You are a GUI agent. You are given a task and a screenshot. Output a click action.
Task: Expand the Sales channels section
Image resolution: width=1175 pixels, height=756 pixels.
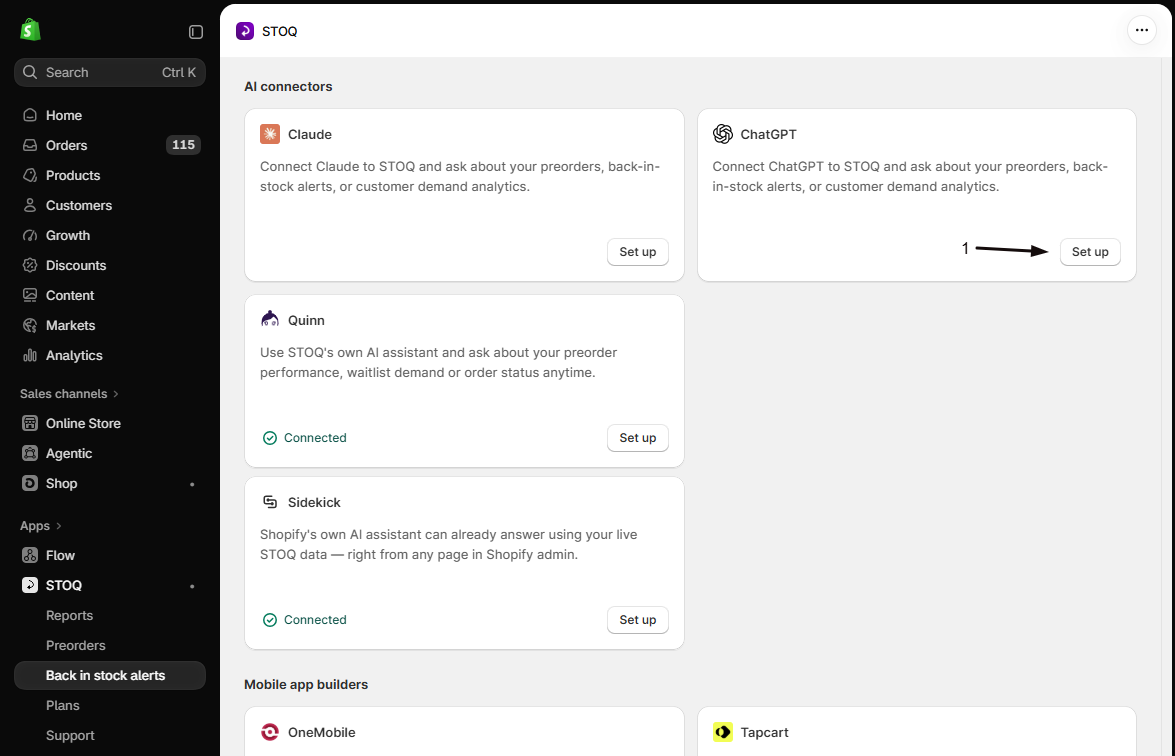pos(69,394)
